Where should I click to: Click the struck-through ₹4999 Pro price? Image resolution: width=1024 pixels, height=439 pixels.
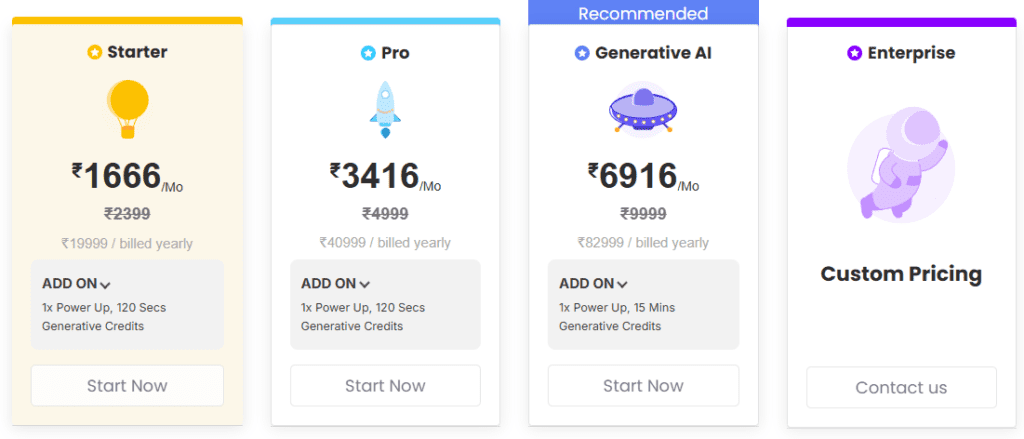point(385,213)
